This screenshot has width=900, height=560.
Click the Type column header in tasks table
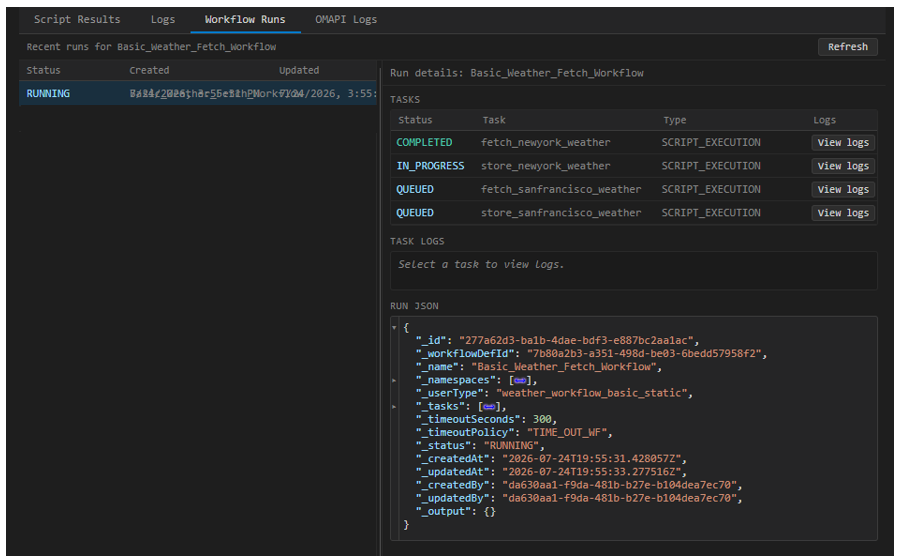tap(674, 120)
